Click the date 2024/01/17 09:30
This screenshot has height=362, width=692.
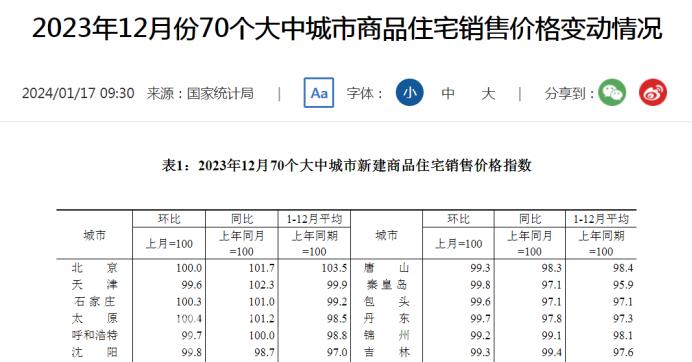tap(78, 93)
